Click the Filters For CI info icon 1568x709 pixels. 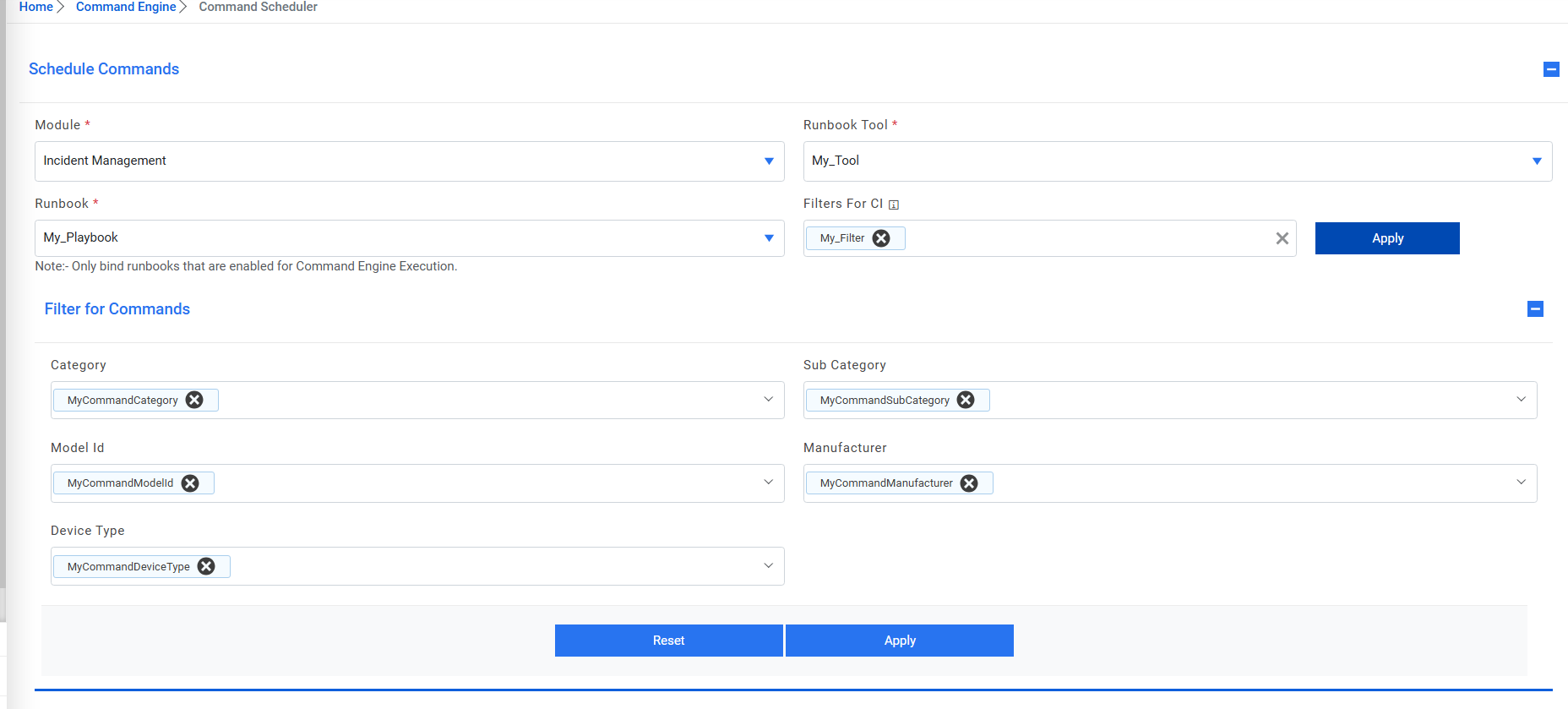coord(894,205)
